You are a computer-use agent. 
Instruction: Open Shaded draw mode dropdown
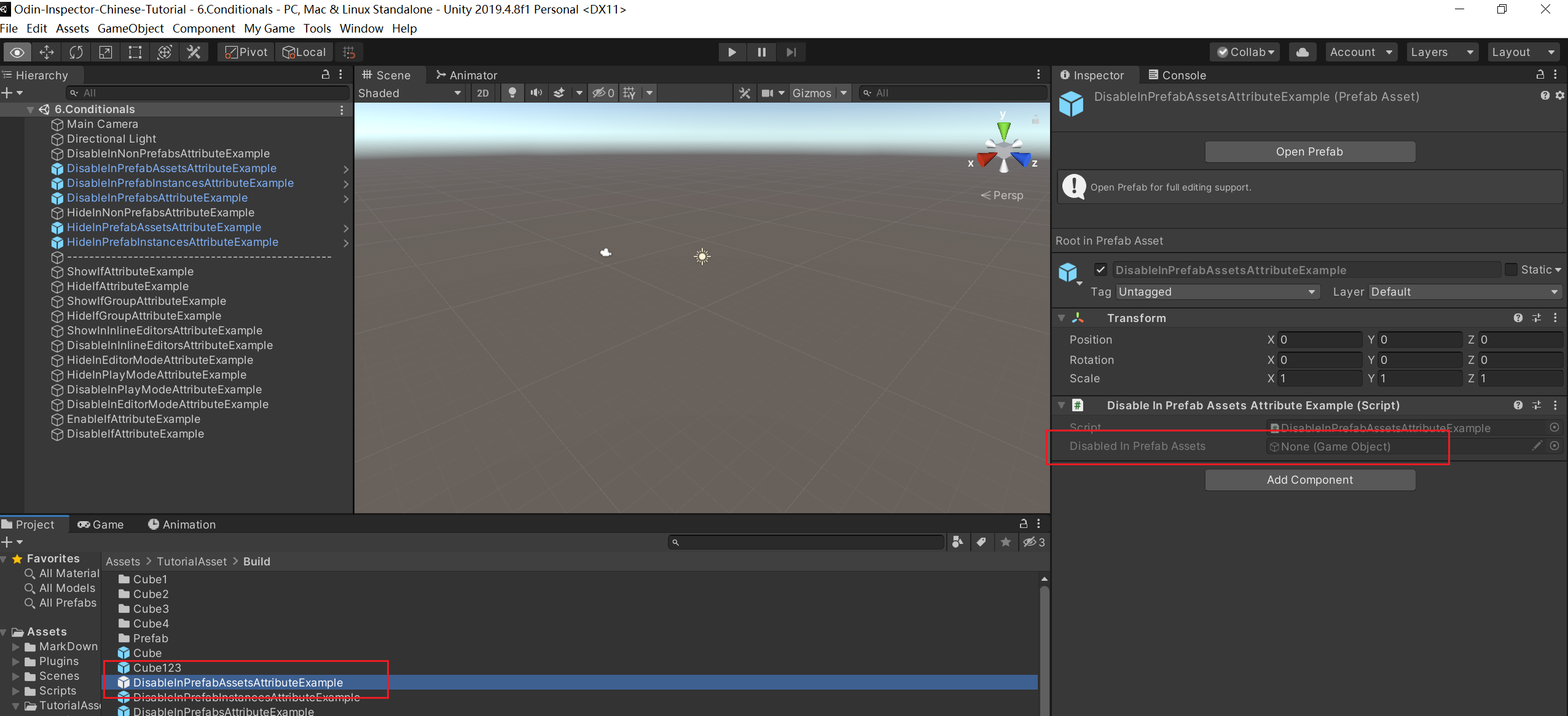(410, 93)
